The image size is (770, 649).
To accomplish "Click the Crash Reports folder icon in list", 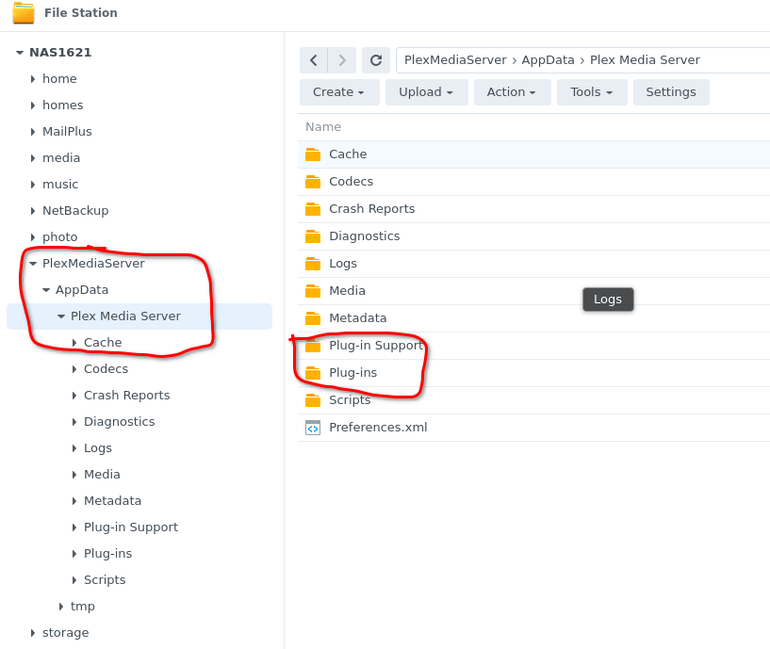I will 313,209.
